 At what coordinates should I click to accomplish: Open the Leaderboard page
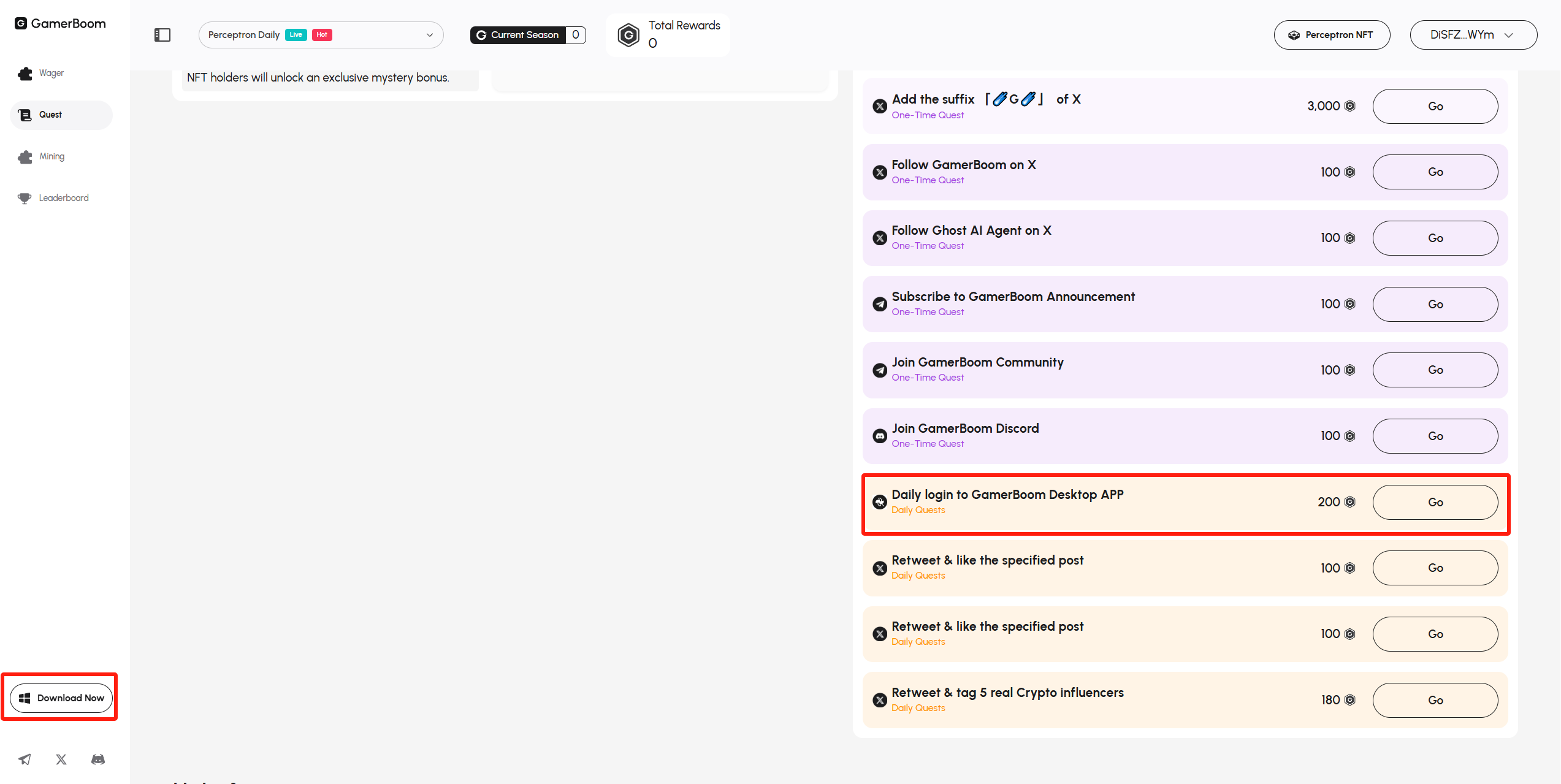[61, 198]
